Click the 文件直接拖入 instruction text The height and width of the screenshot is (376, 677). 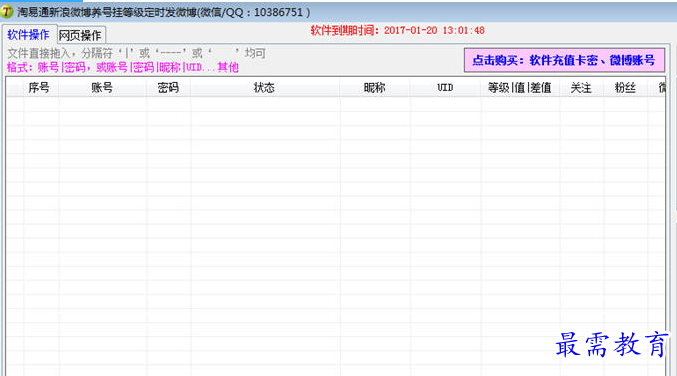click(136, 53)
